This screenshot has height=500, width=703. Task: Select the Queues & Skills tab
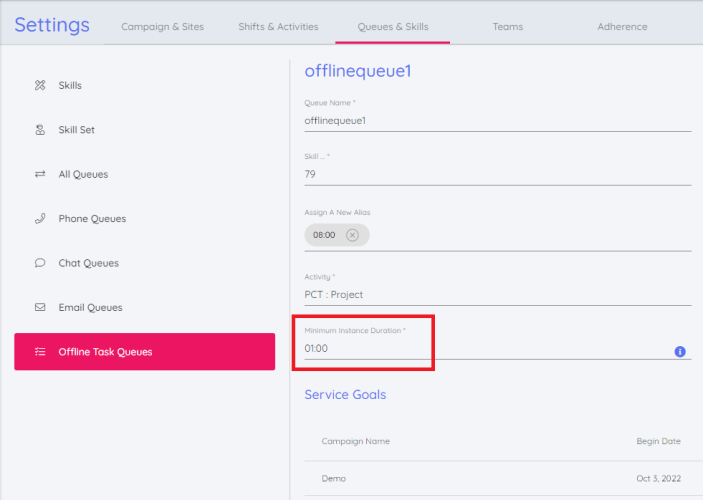pos(392,27)
